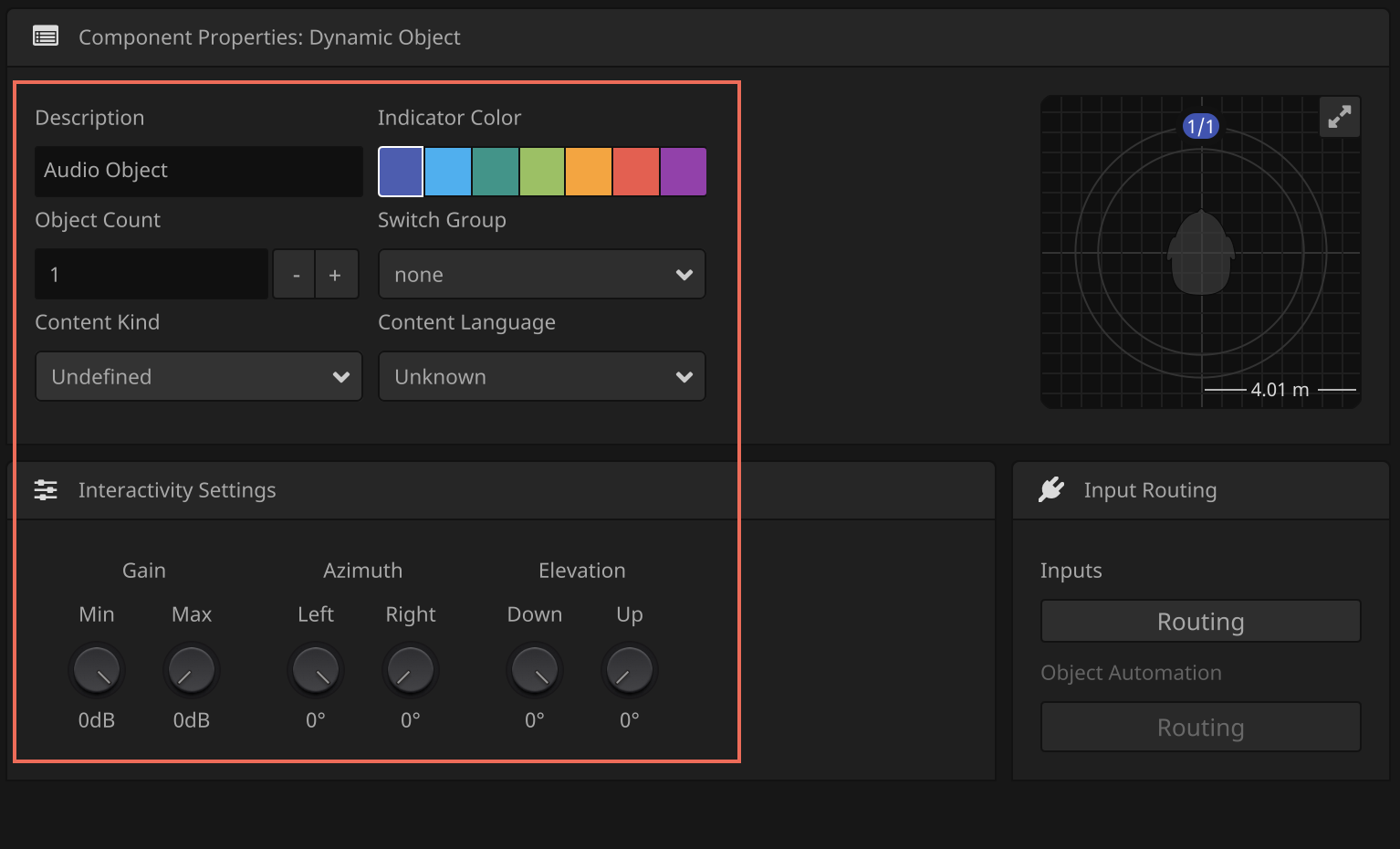This screenshot has width=1400, height=849.
Task: Open the Content Language dropdown
Action: click(x=542, y=376)
